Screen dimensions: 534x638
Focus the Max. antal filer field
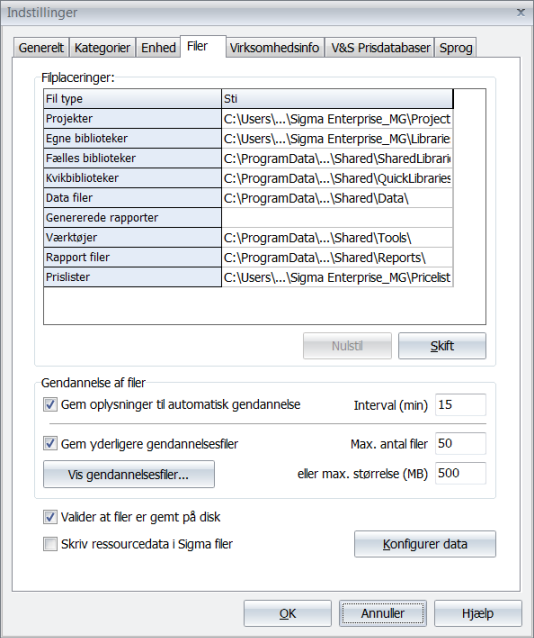[x=460, y=443]
